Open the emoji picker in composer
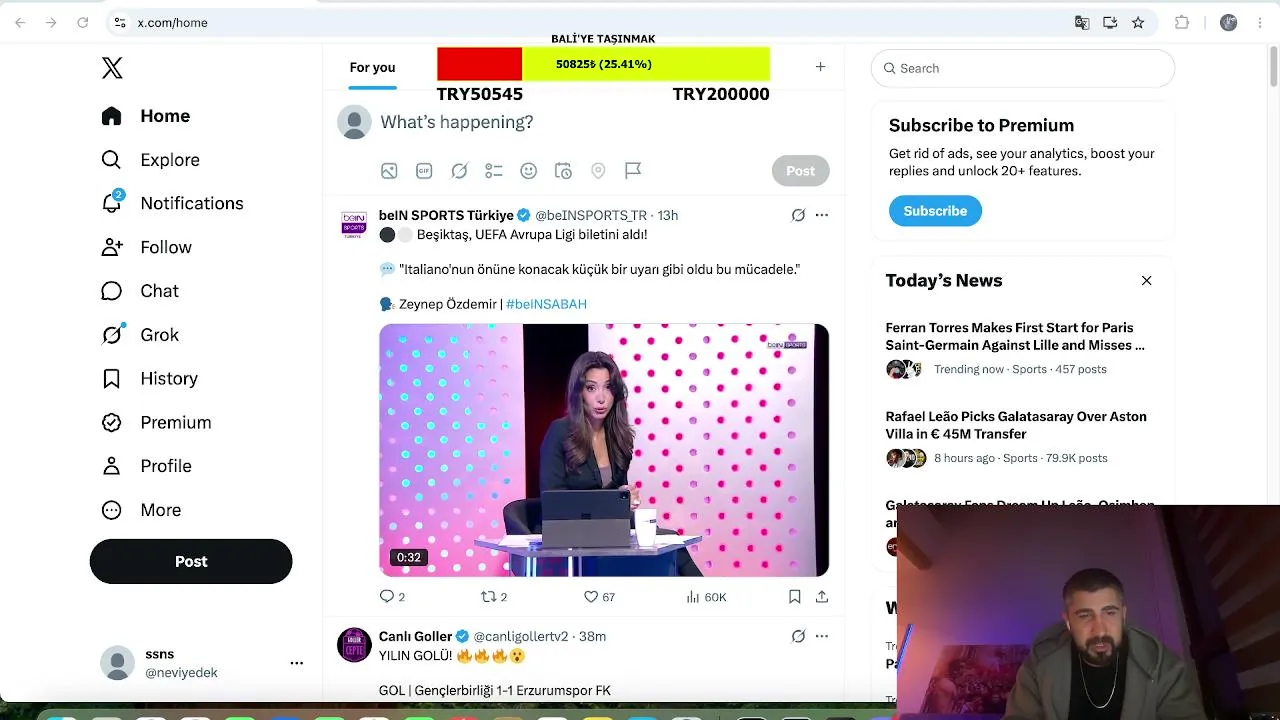The image size is (1280, 720). point(529,171)
